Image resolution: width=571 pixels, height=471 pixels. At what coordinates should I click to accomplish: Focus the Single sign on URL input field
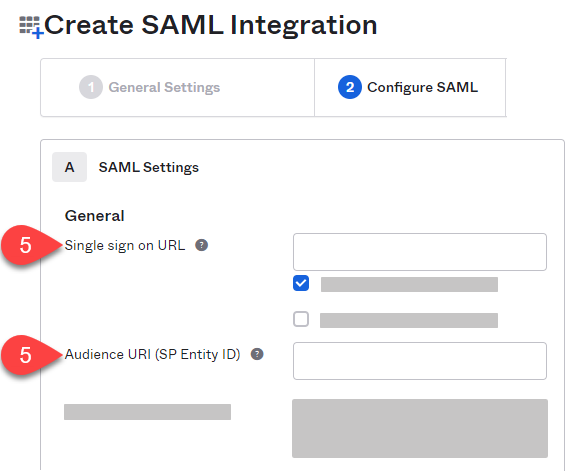tap(420, 252)
